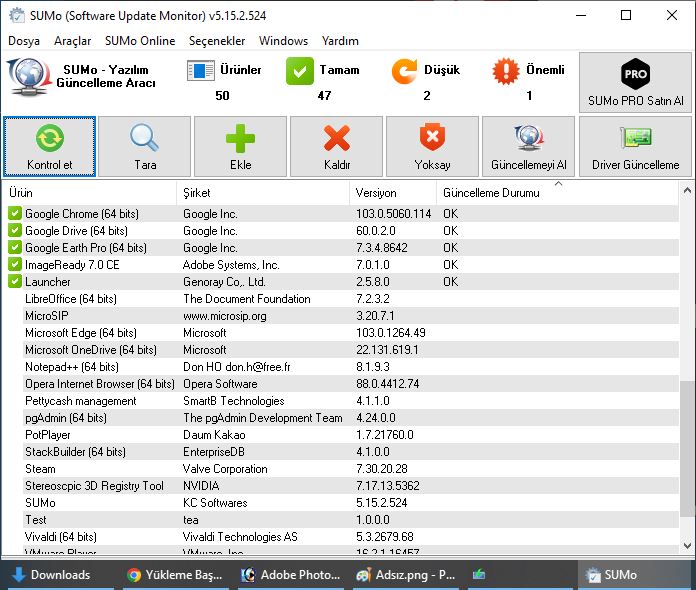Switch to Adsız.png Paint taskbar item
696x590 pixels.
point(406,575)
